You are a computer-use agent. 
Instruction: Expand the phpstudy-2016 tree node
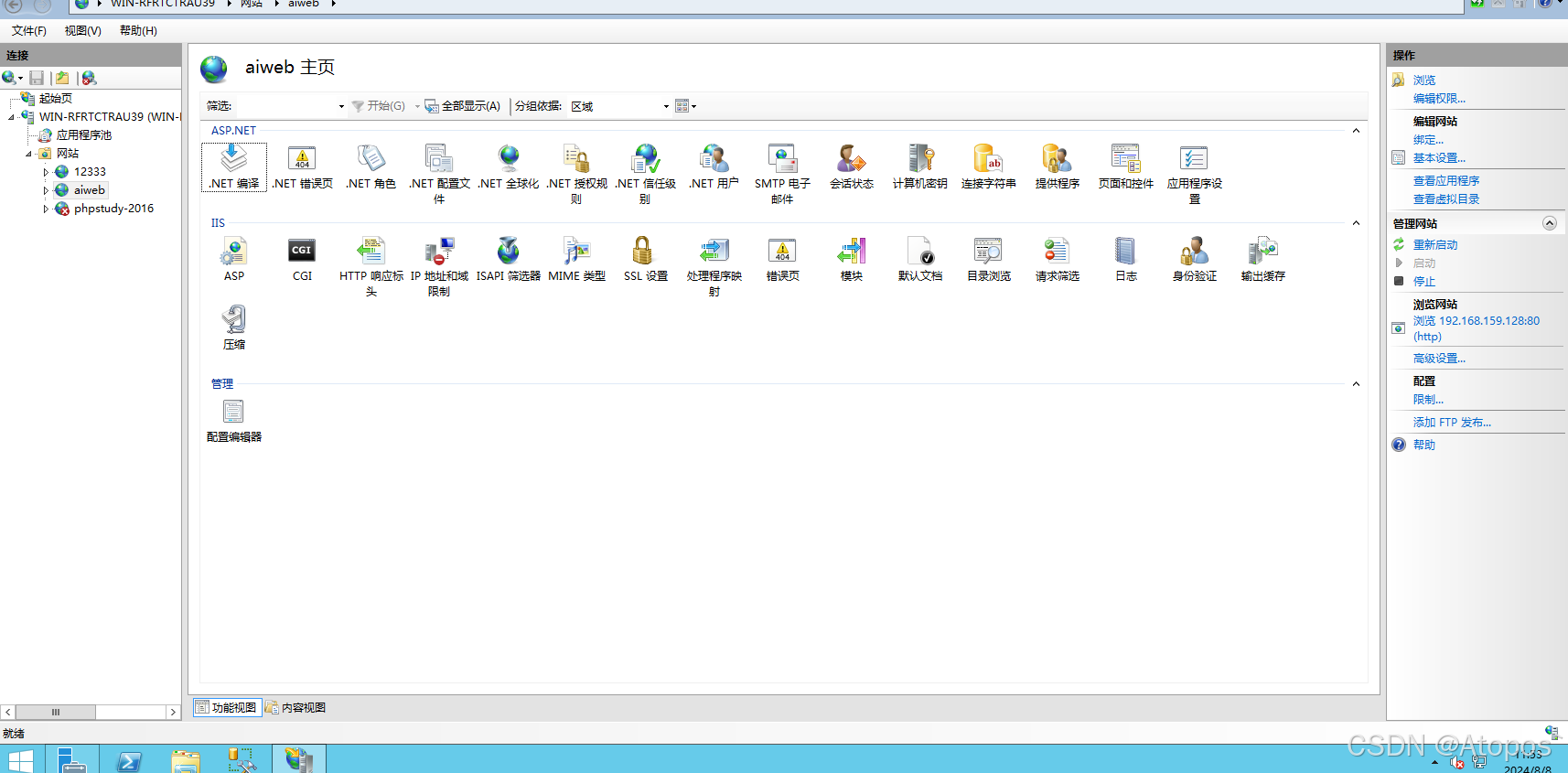46,209
